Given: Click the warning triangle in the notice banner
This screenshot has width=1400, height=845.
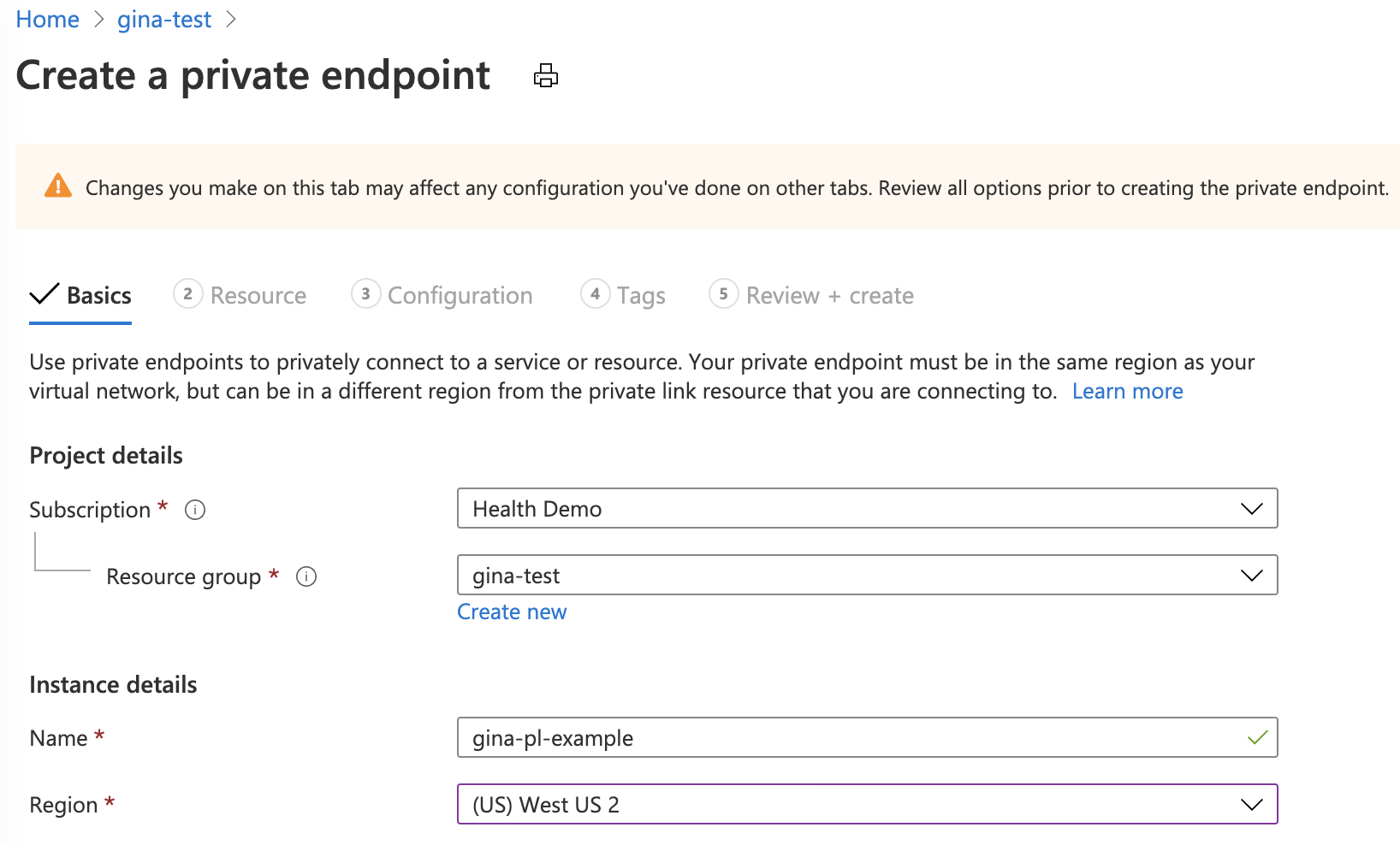Looking at the screenshot, I should tap(56, 186).
